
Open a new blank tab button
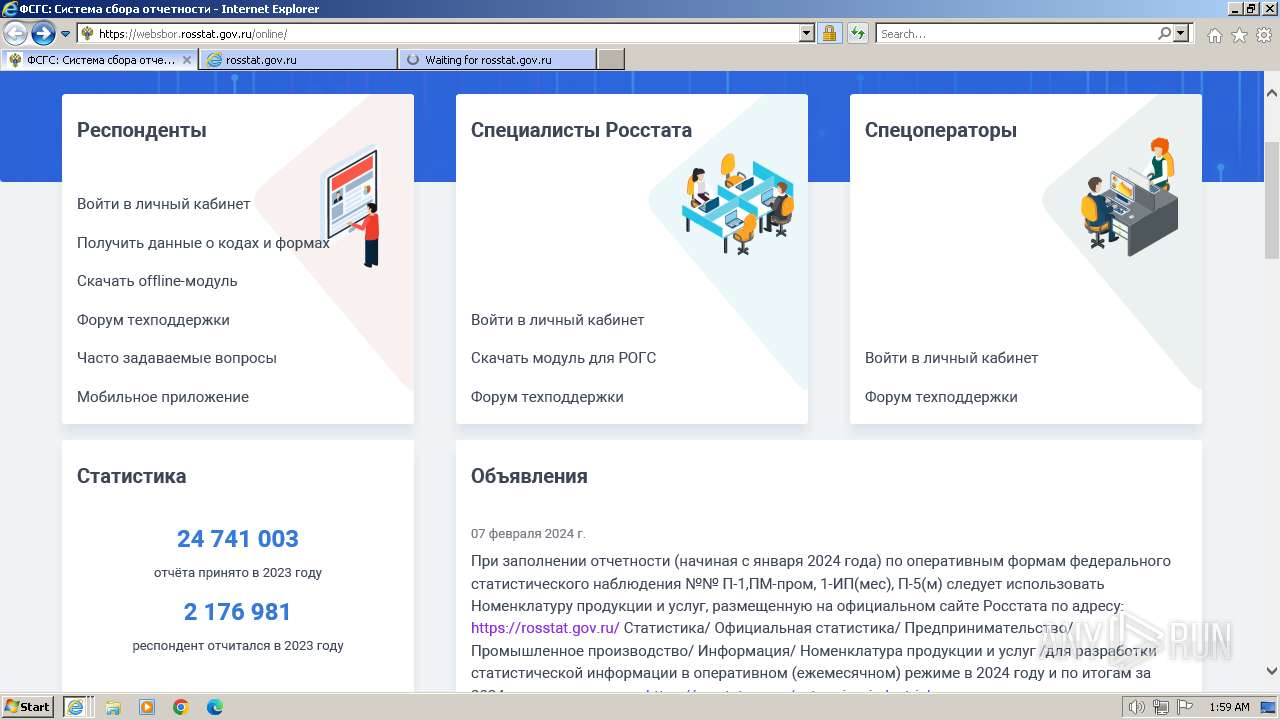[611, 60]
